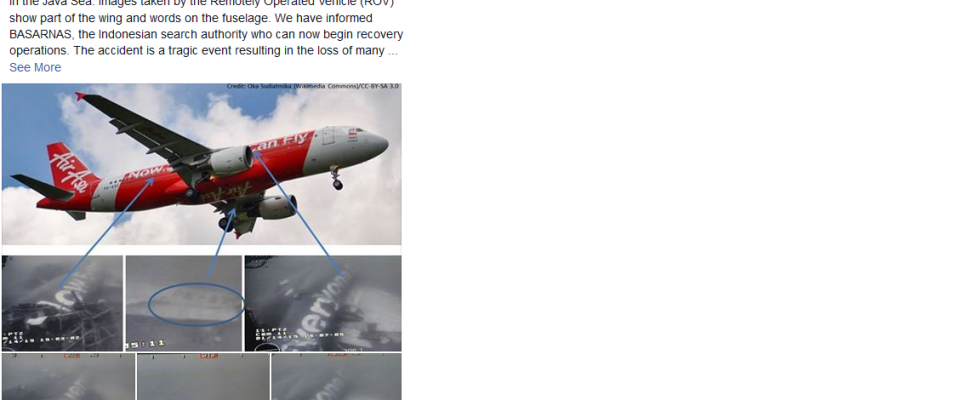Image resolution: width=980 pixels, height=400 pixels.
Task: Open the AirAsia aircraft photo
Action: point(201,164)
